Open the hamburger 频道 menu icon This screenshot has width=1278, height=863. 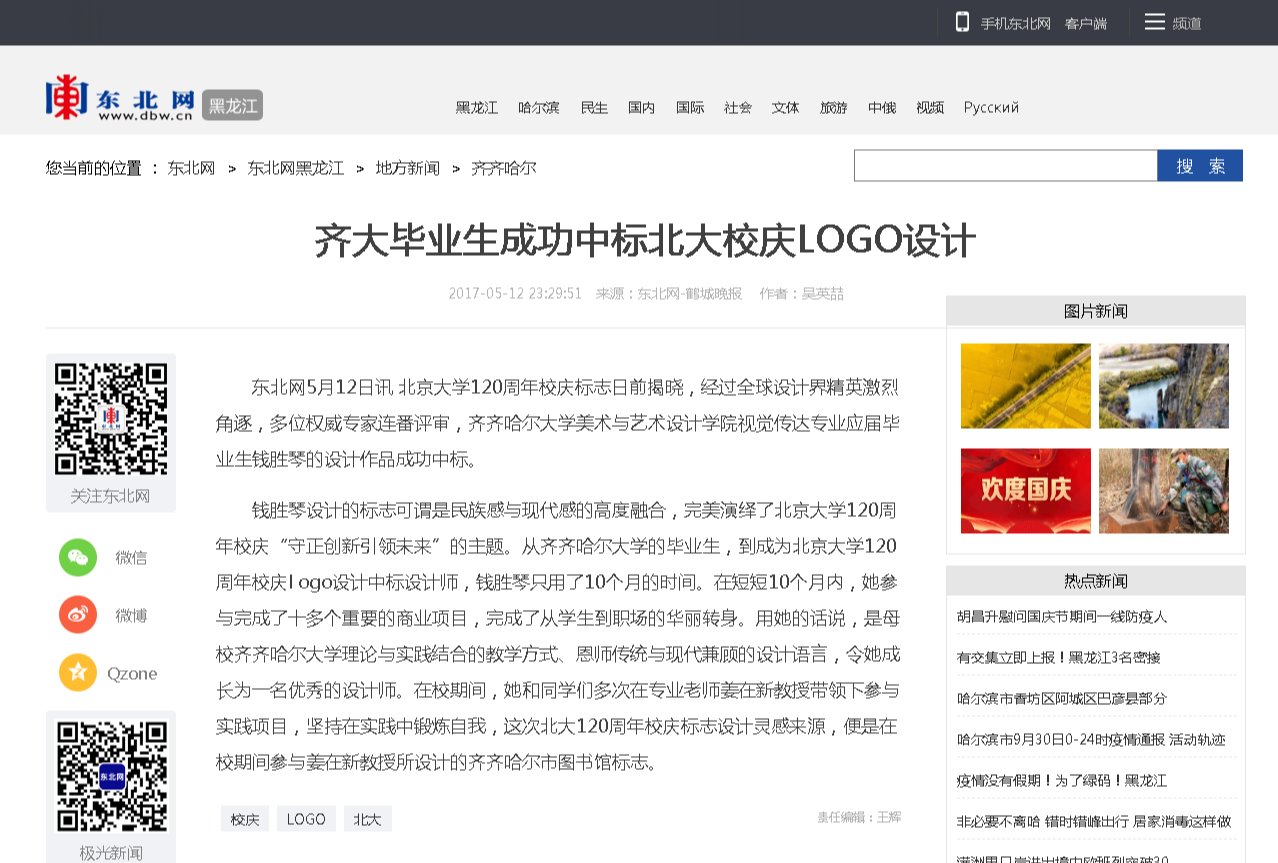[1154, 22]
